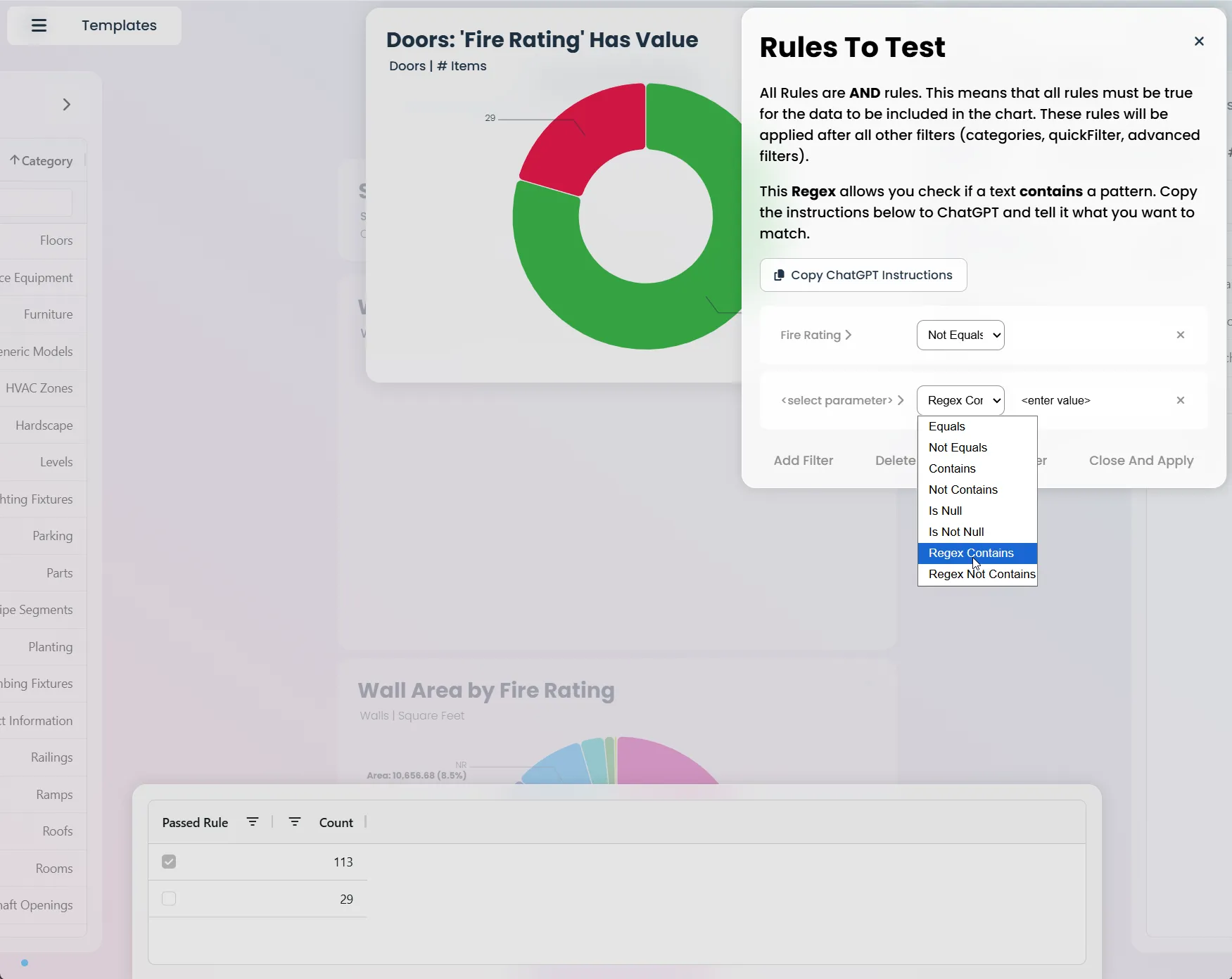The width and height of the screenshot is (1232, 979).
Task: Select Is Not Null from the operator list
Action: 955,532
